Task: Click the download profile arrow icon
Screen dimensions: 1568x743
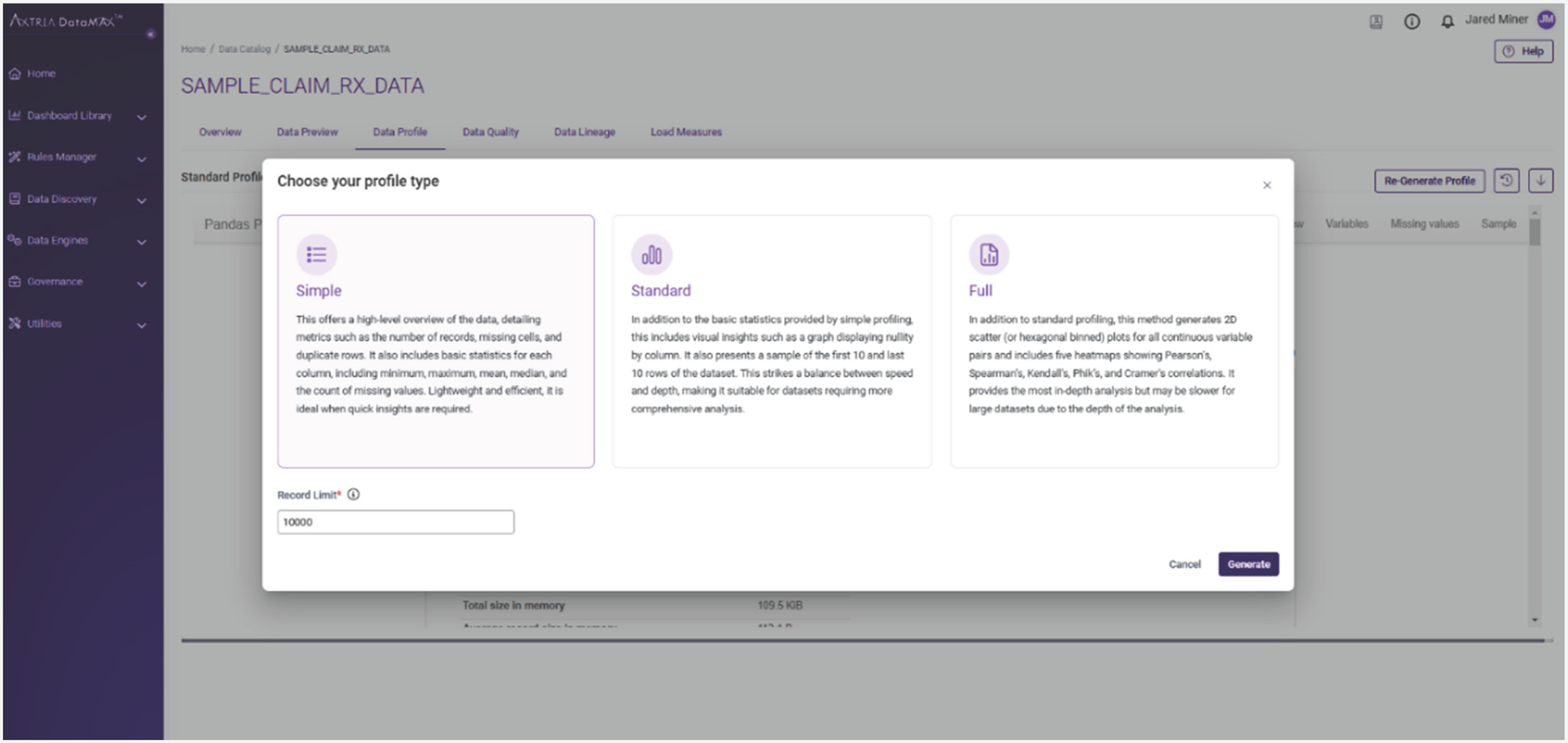Action: tap(1540, 181)
